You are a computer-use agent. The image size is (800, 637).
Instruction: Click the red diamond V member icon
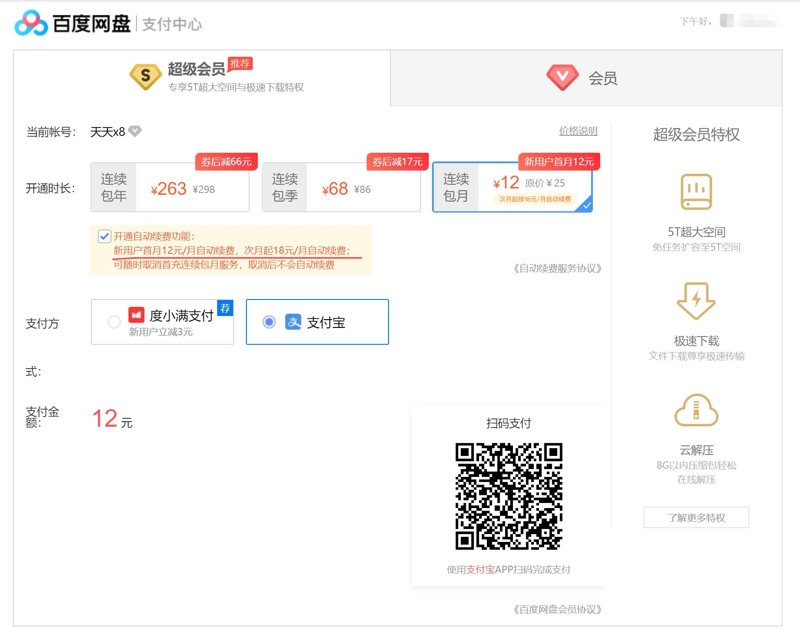(x=562, y=78)
